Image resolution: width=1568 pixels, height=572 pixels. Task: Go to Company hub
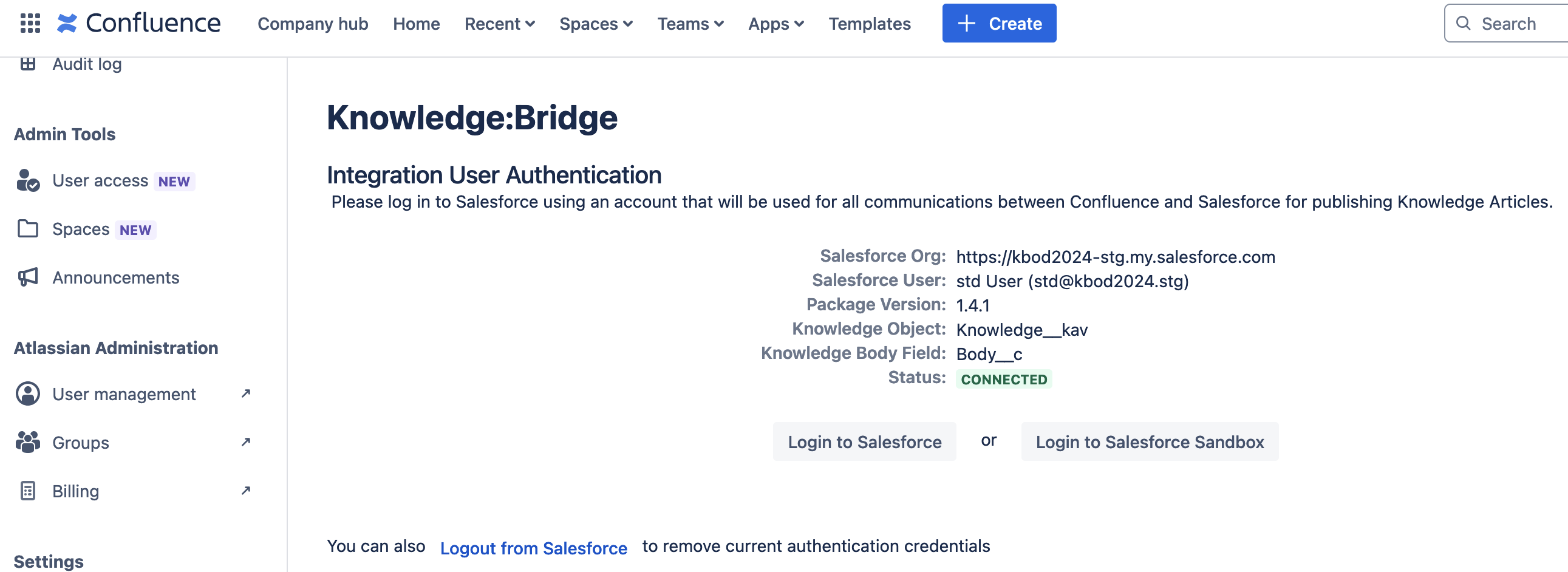coord(312,24)
